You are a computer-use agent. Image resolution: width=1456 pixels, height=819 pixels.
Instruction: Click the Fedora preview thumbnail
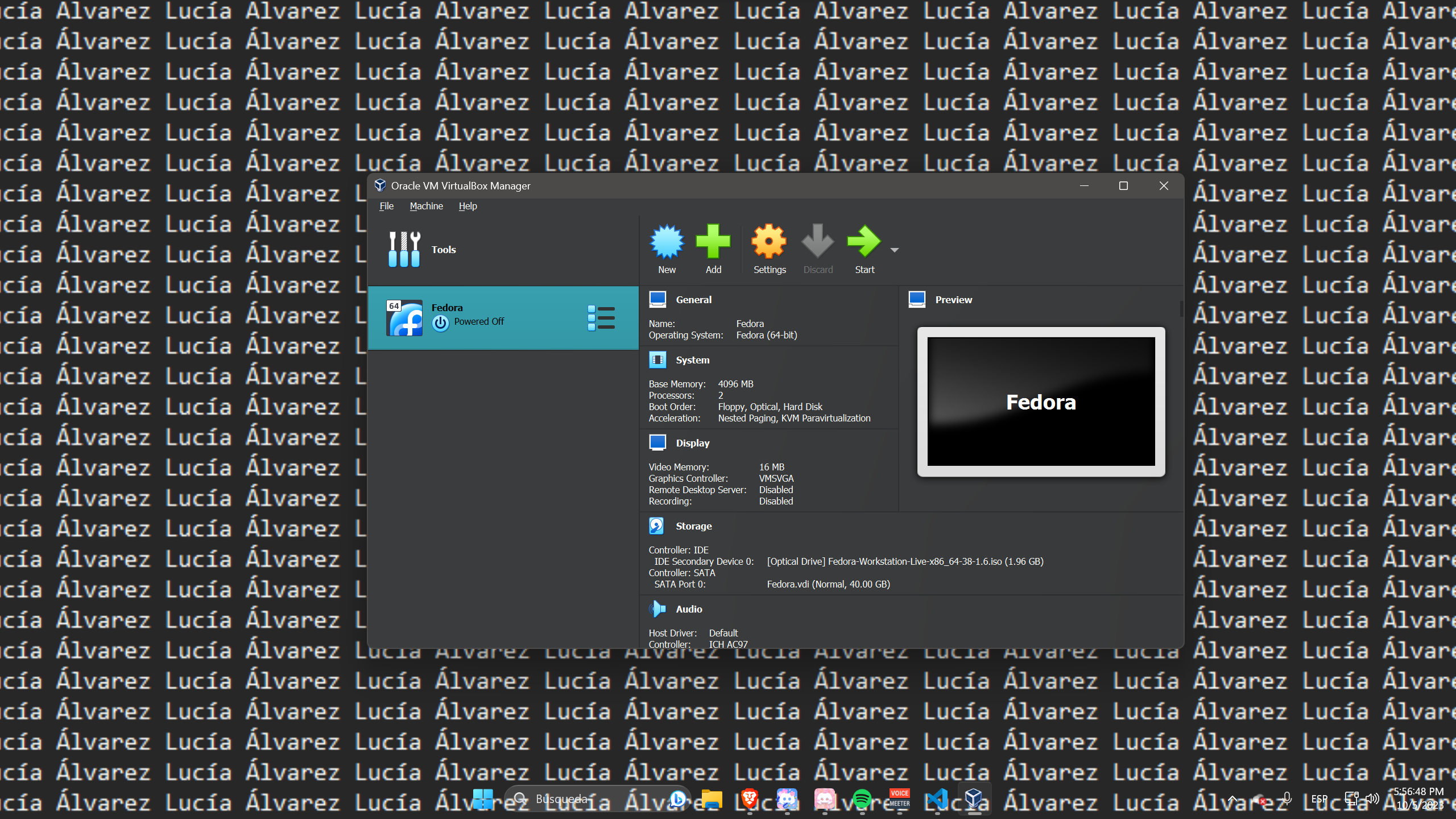pyautogui.click(x=1041, y=402)
